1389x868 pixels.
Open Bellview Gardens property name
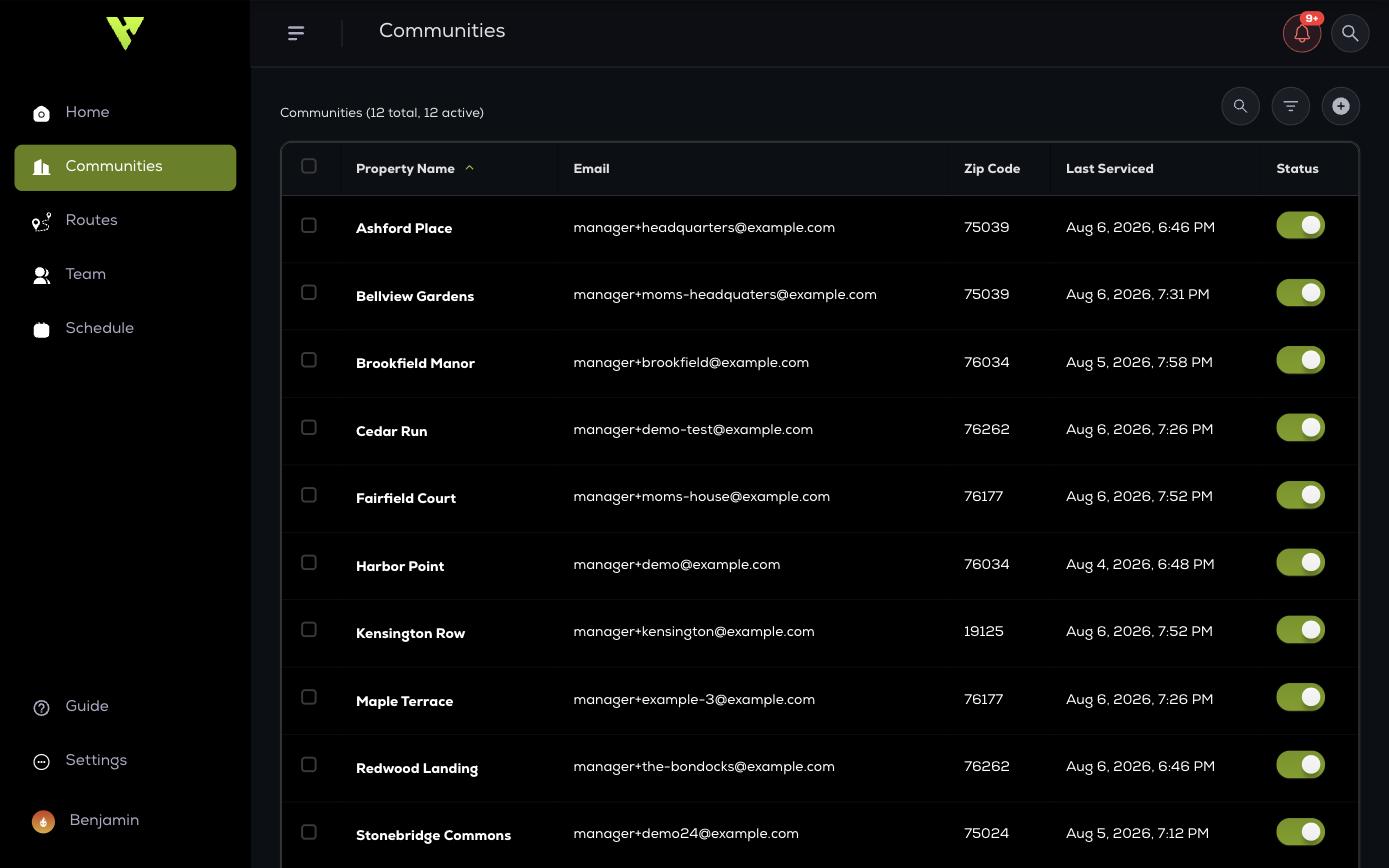click(415, 296)
